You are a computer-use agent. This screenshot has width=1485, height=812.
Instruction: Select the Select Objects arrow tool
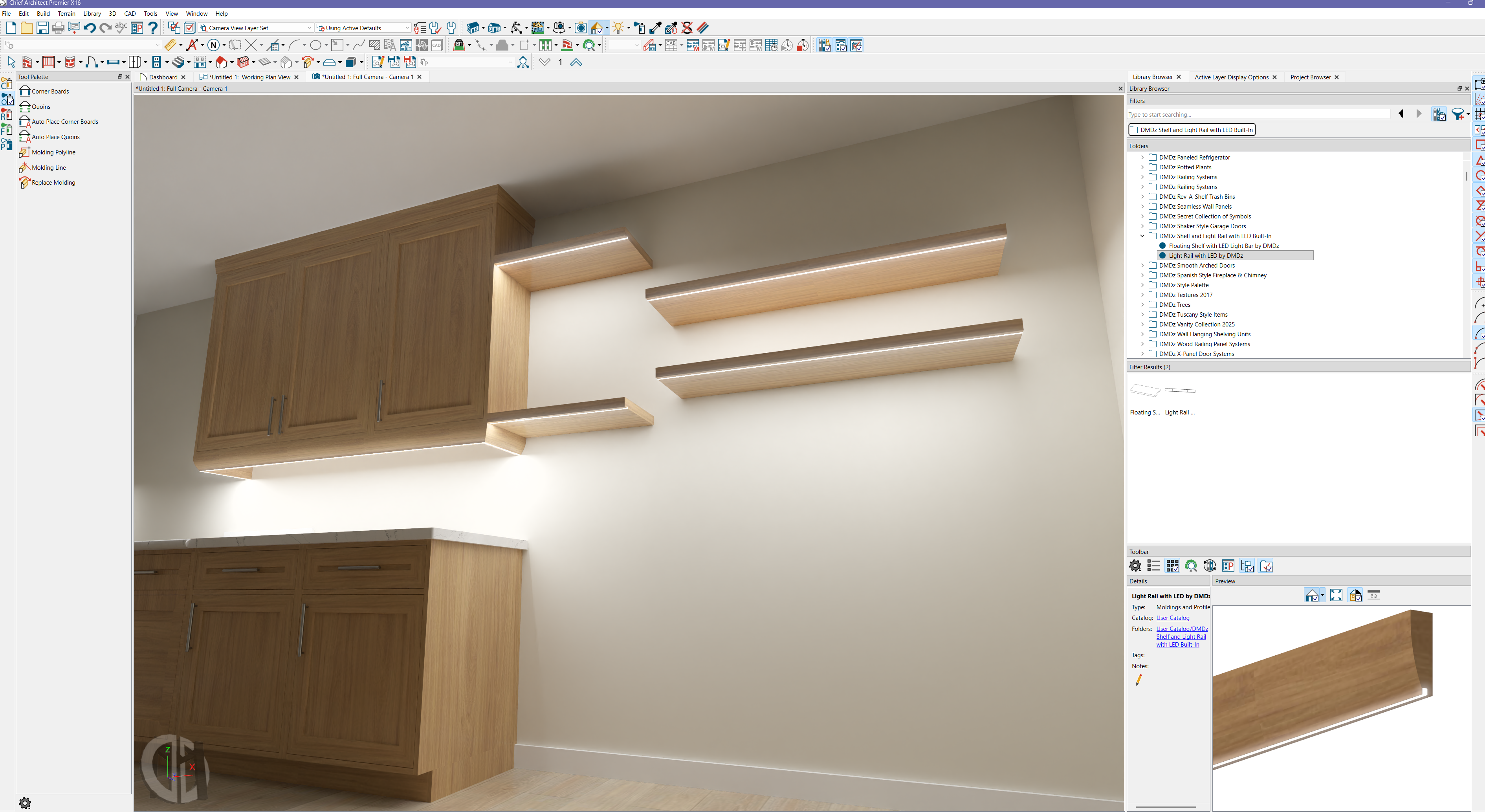11,62
